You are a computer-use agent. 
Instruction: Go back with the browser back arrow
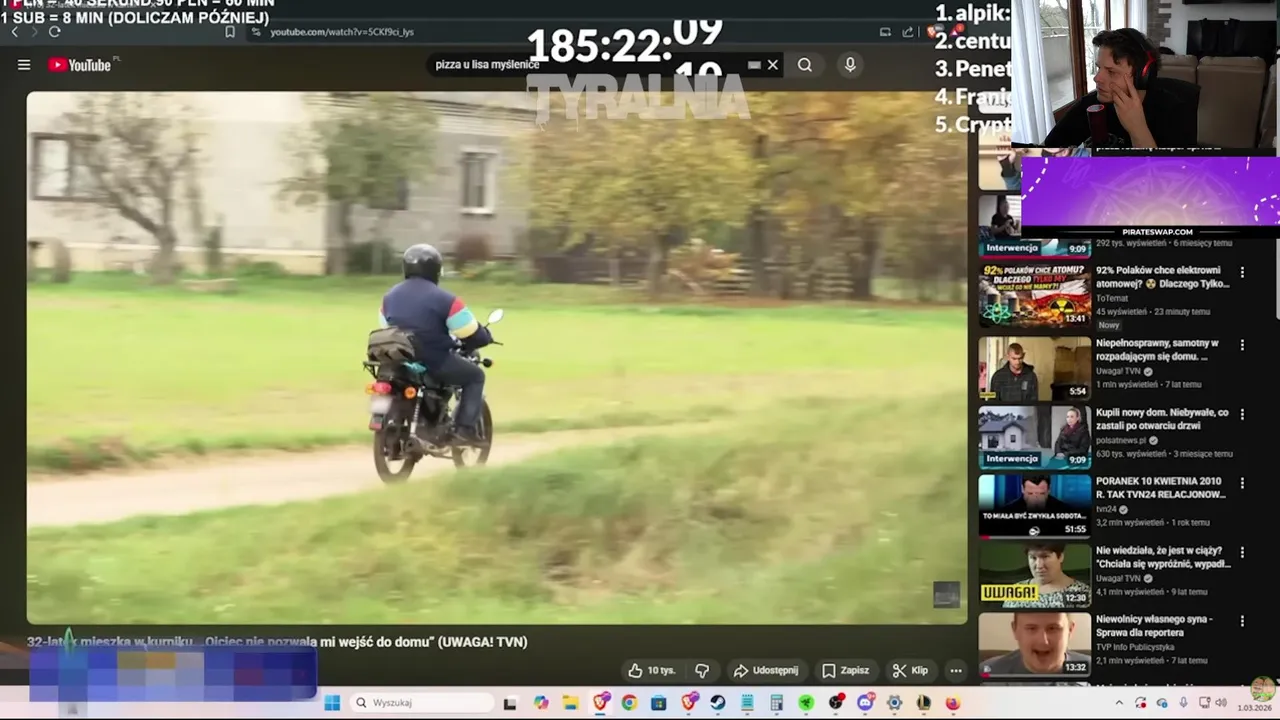(15, 32)
